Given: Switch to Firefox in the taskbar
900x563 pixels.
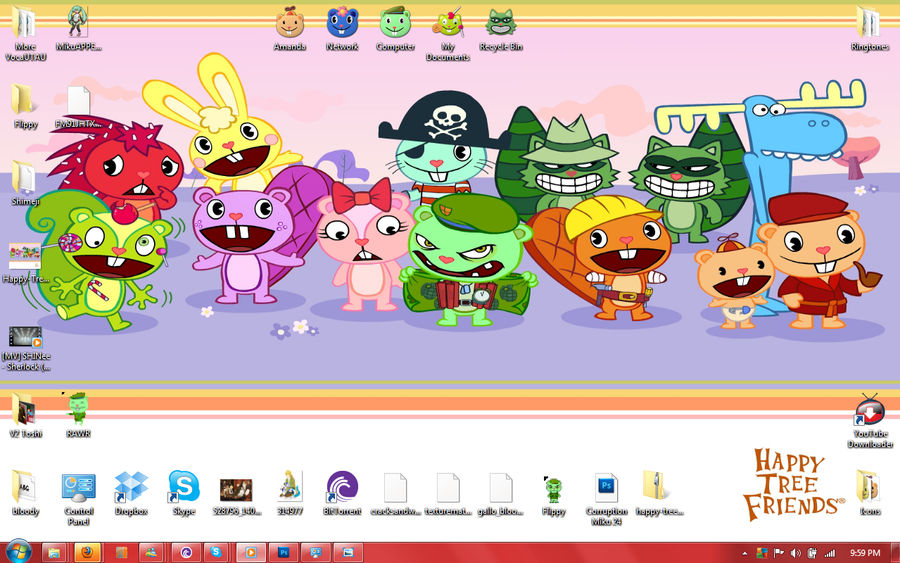Looking at the screenshot, I should point(87,552).
